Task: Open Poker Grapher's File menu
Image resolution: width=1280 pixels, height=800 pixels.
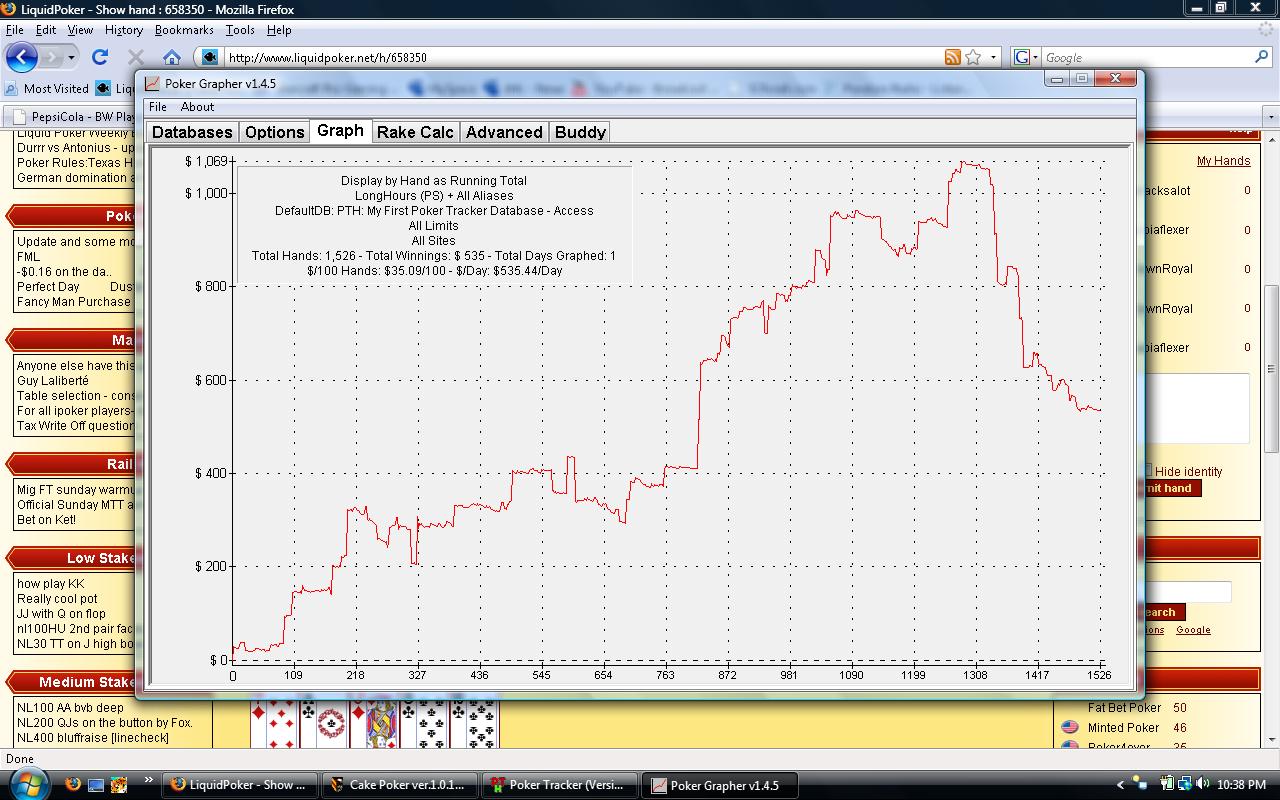Action: click(158, 107)
